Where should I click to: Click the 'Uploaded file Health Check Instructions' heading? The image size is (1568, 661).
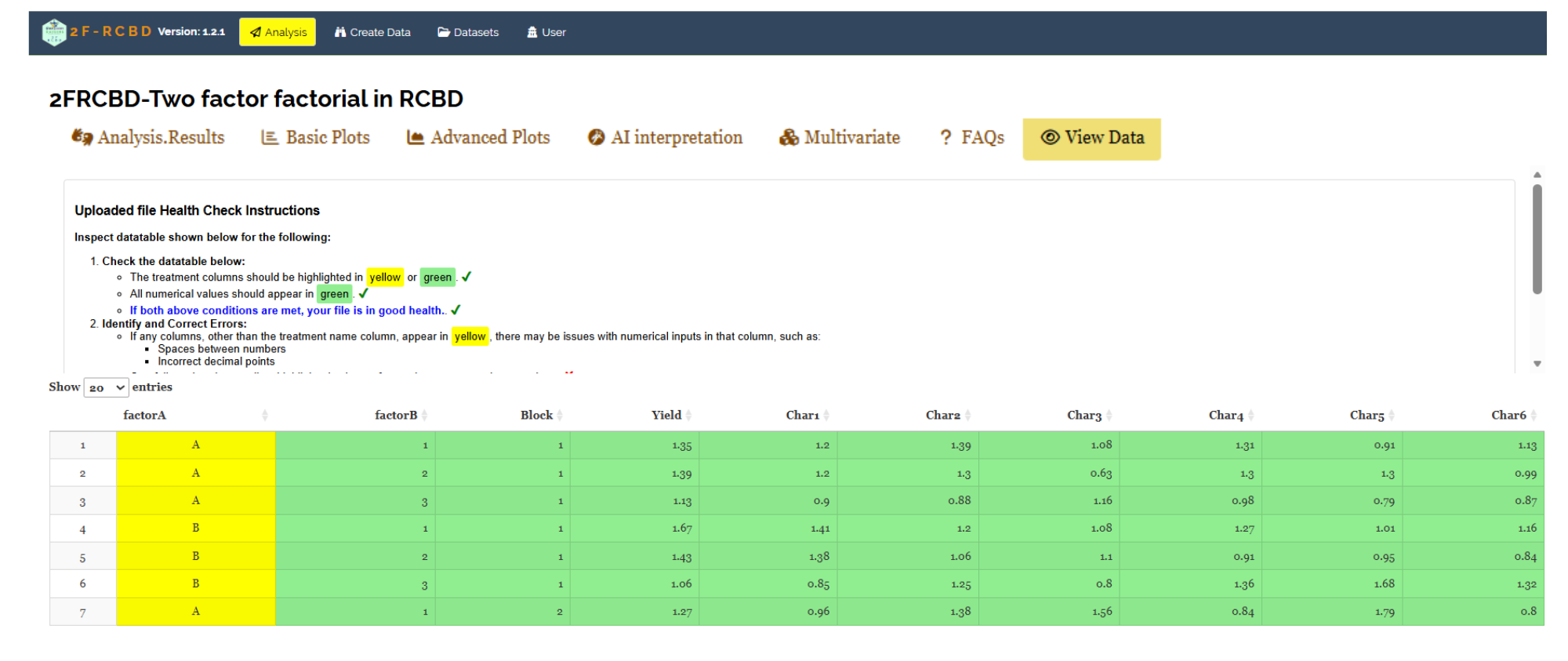coord(197,210)
